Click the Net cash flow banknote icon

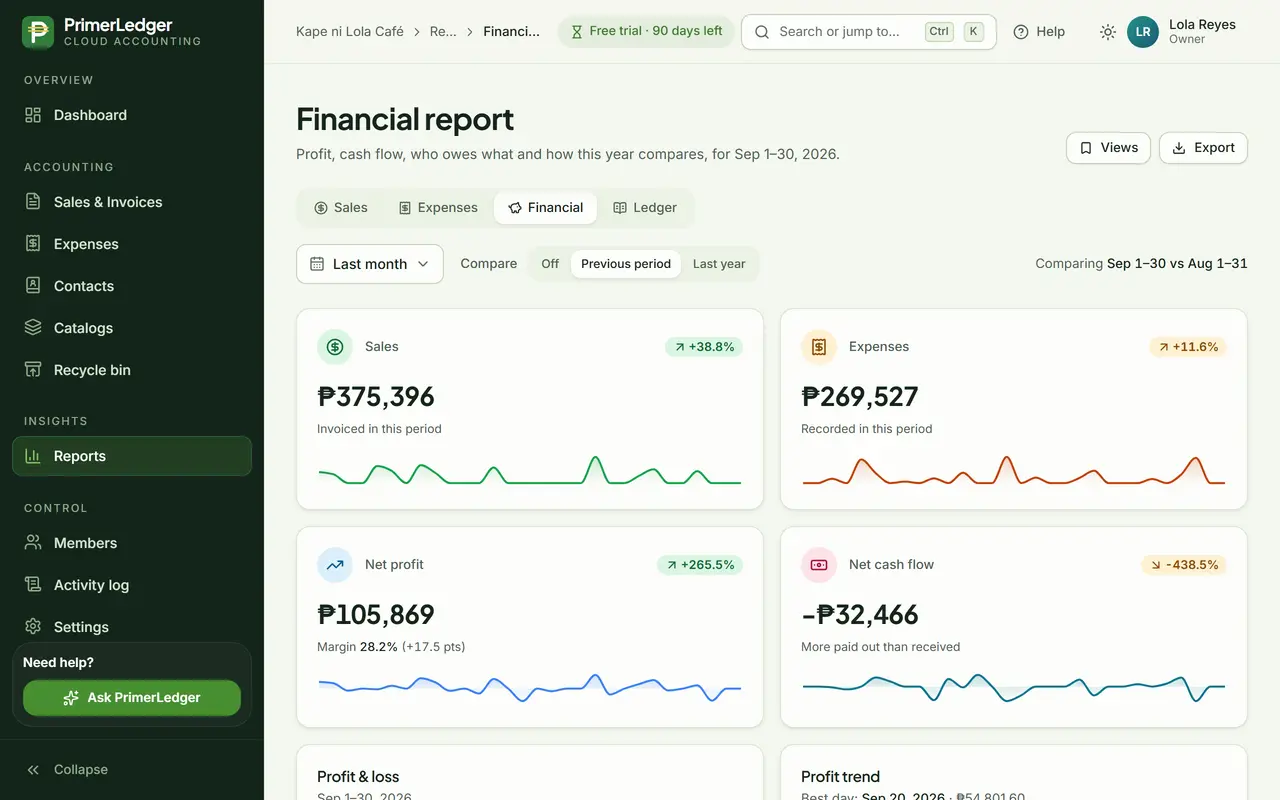coord(819,565)
